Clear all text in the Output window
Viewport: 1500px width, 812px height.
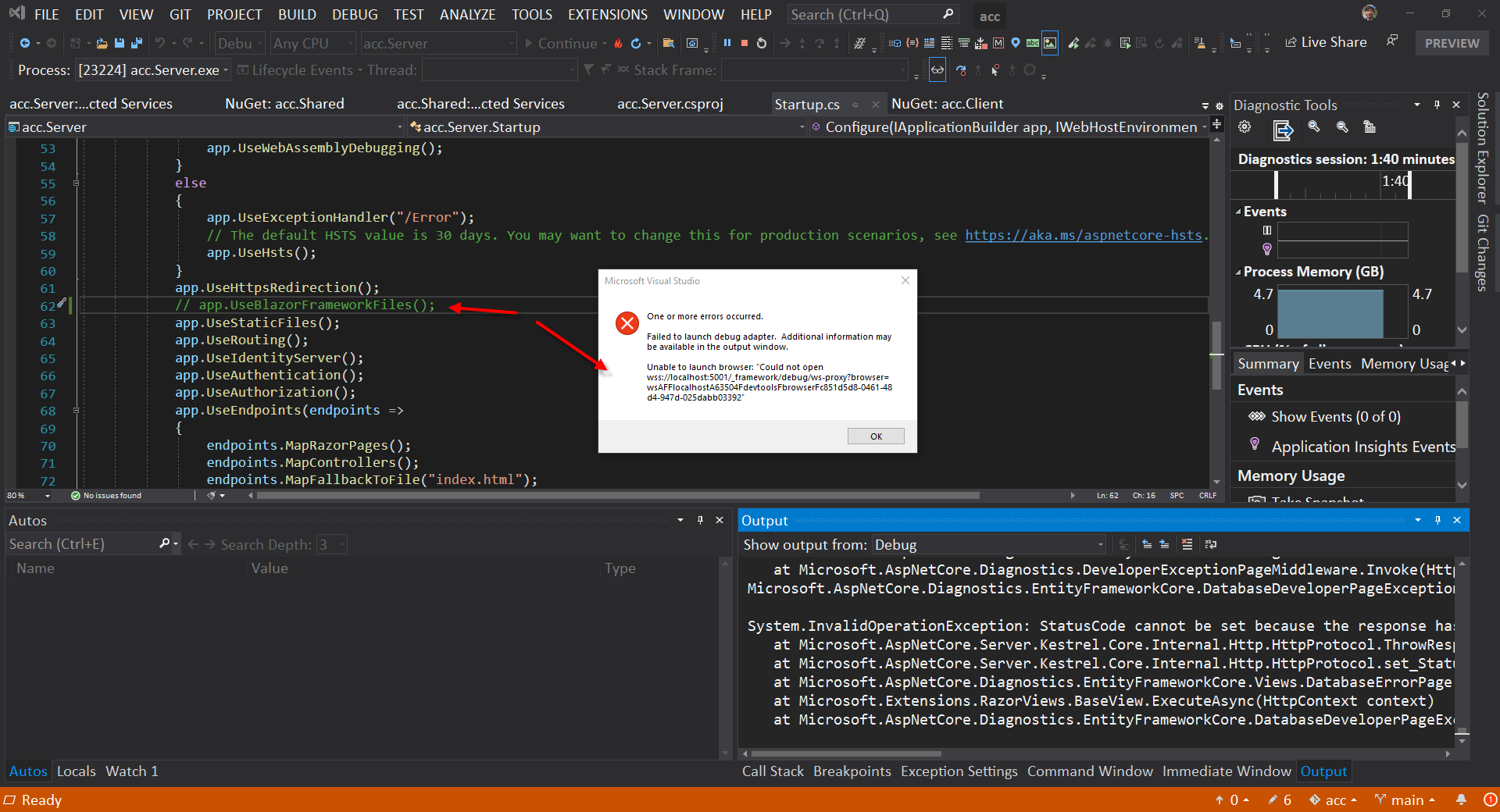point(1187,544)
